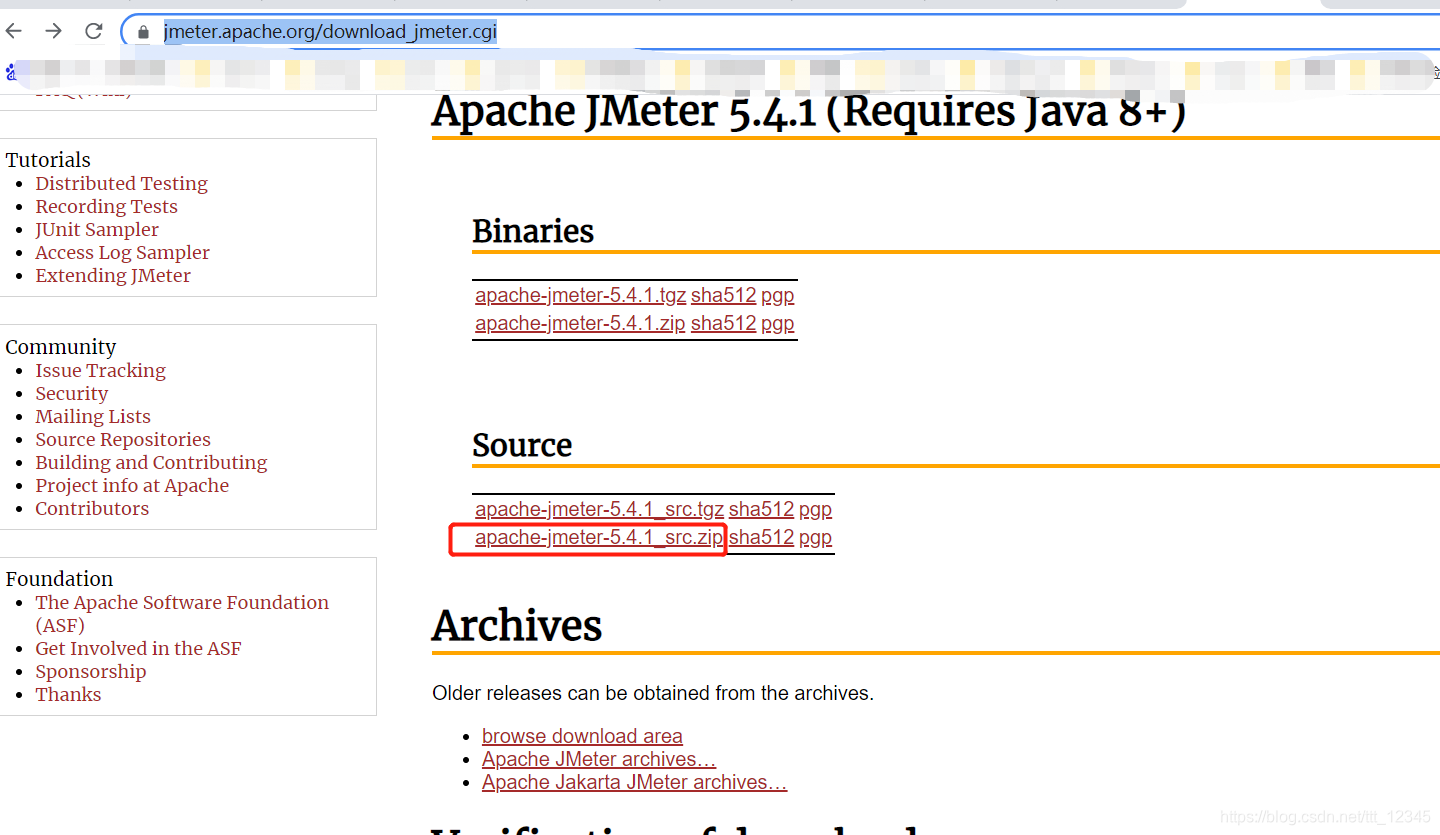
Task: Open Project info at Apache link
Action: point(132,485)
